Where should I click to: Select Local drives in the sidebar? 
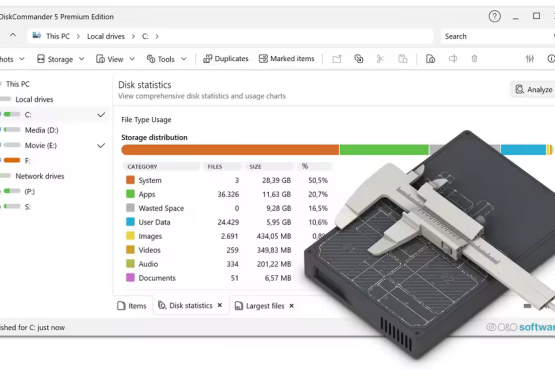[x=34, y=99]
